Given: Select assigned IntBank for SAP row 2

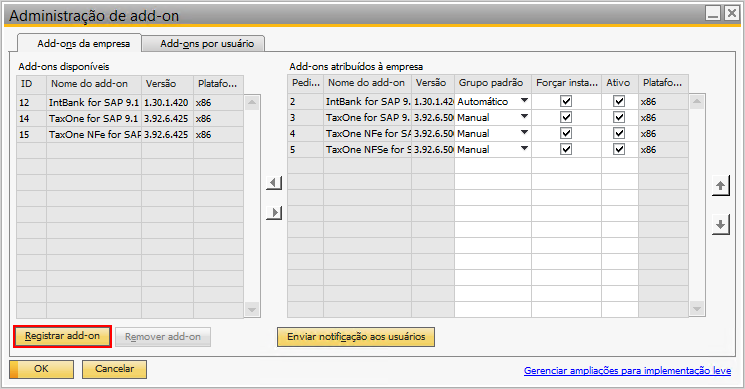Looking at the screenshot, I should point(367,102).
